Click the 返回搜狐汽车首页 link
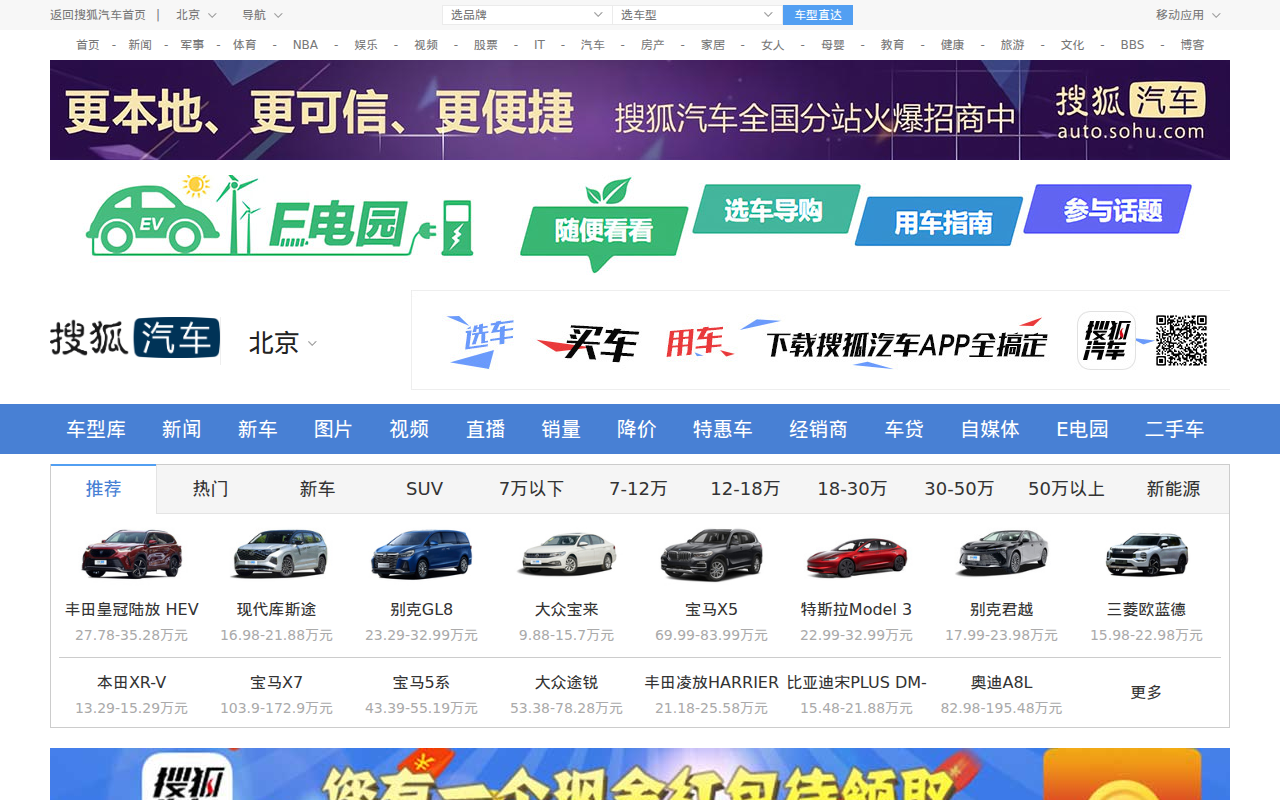Viewport: 1280px width, 800px height. 98,15
